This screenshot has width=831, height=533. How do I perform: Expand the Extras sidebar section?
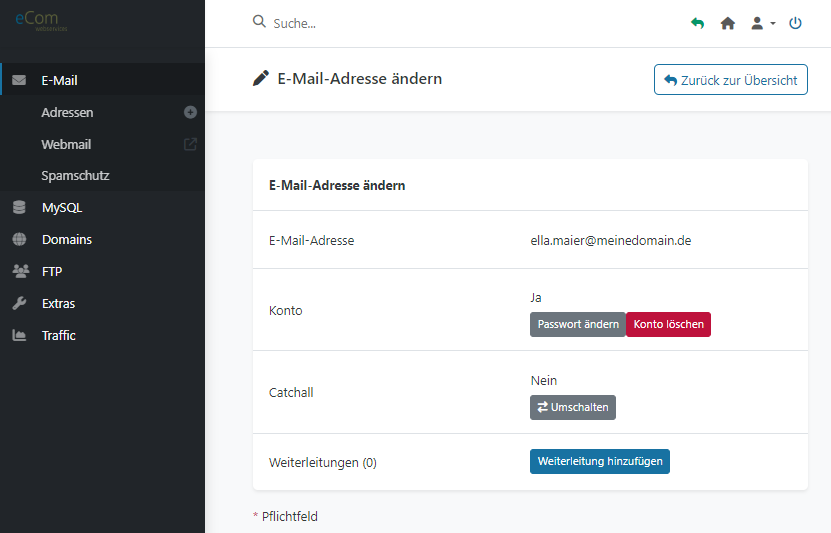click(58, 303)
